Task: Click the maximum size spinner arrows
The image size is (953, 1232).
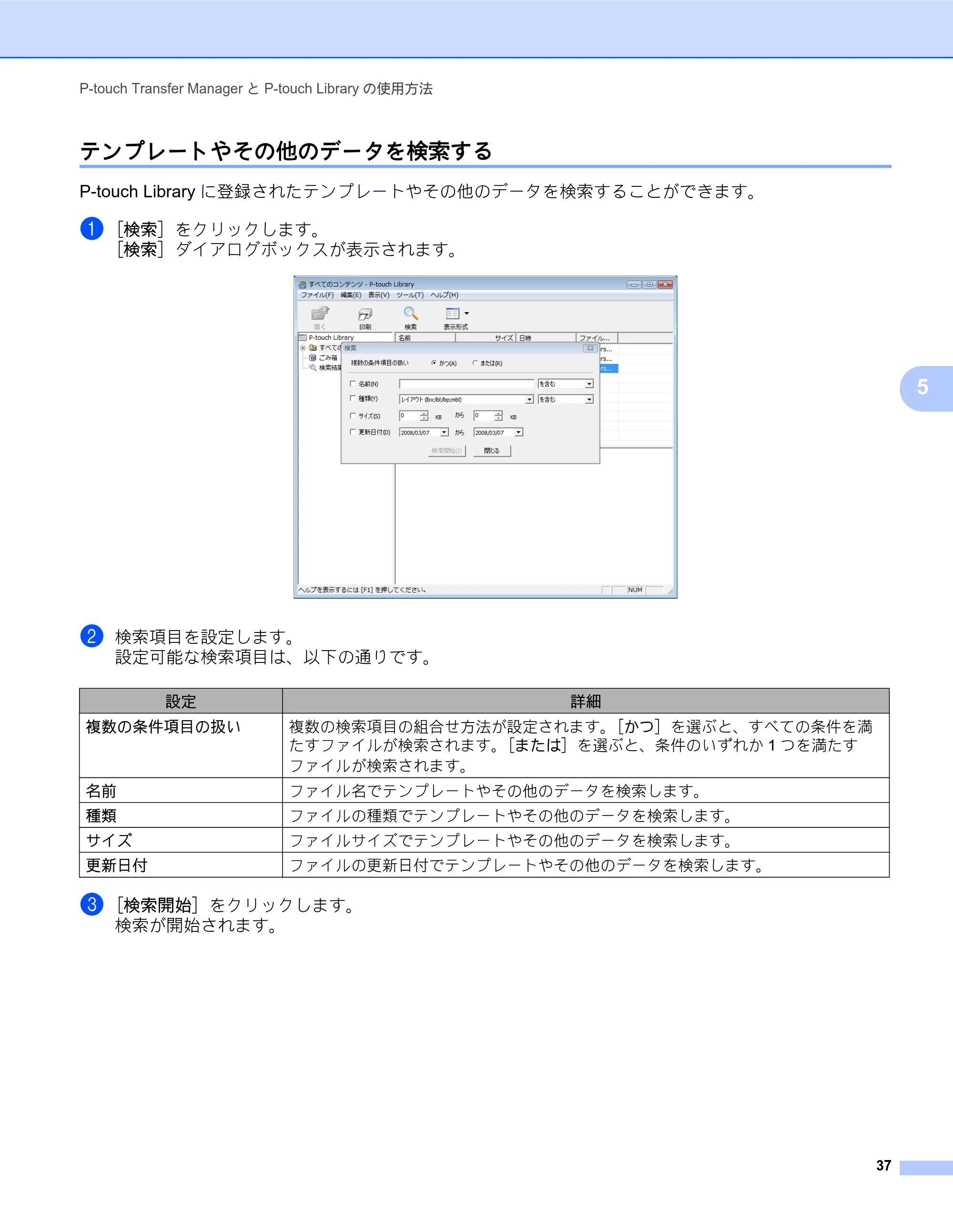Action: tap(498, 416)
